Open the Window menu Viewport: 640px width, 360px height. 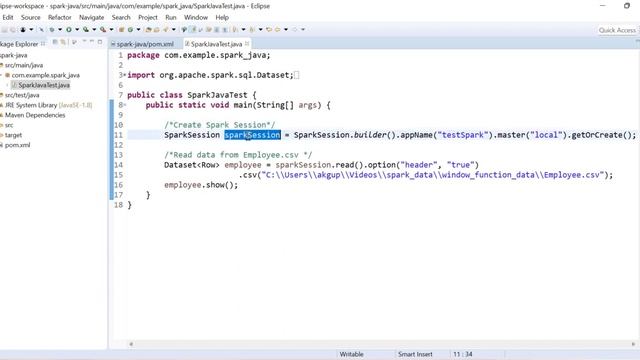[x=196, y=18]
